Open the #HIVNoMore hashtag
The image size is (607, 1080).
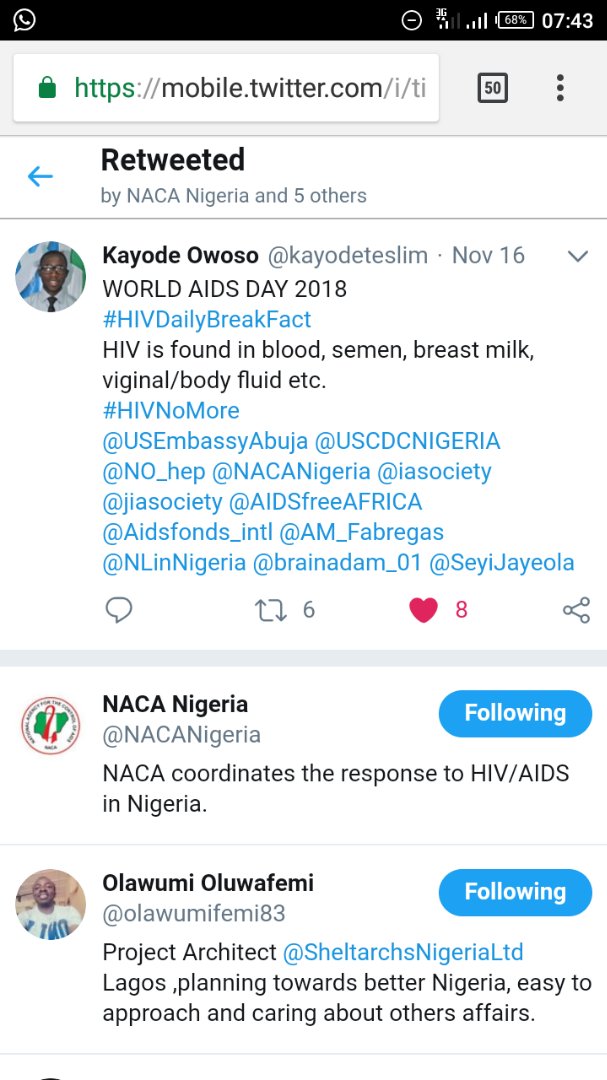(171, 410)
